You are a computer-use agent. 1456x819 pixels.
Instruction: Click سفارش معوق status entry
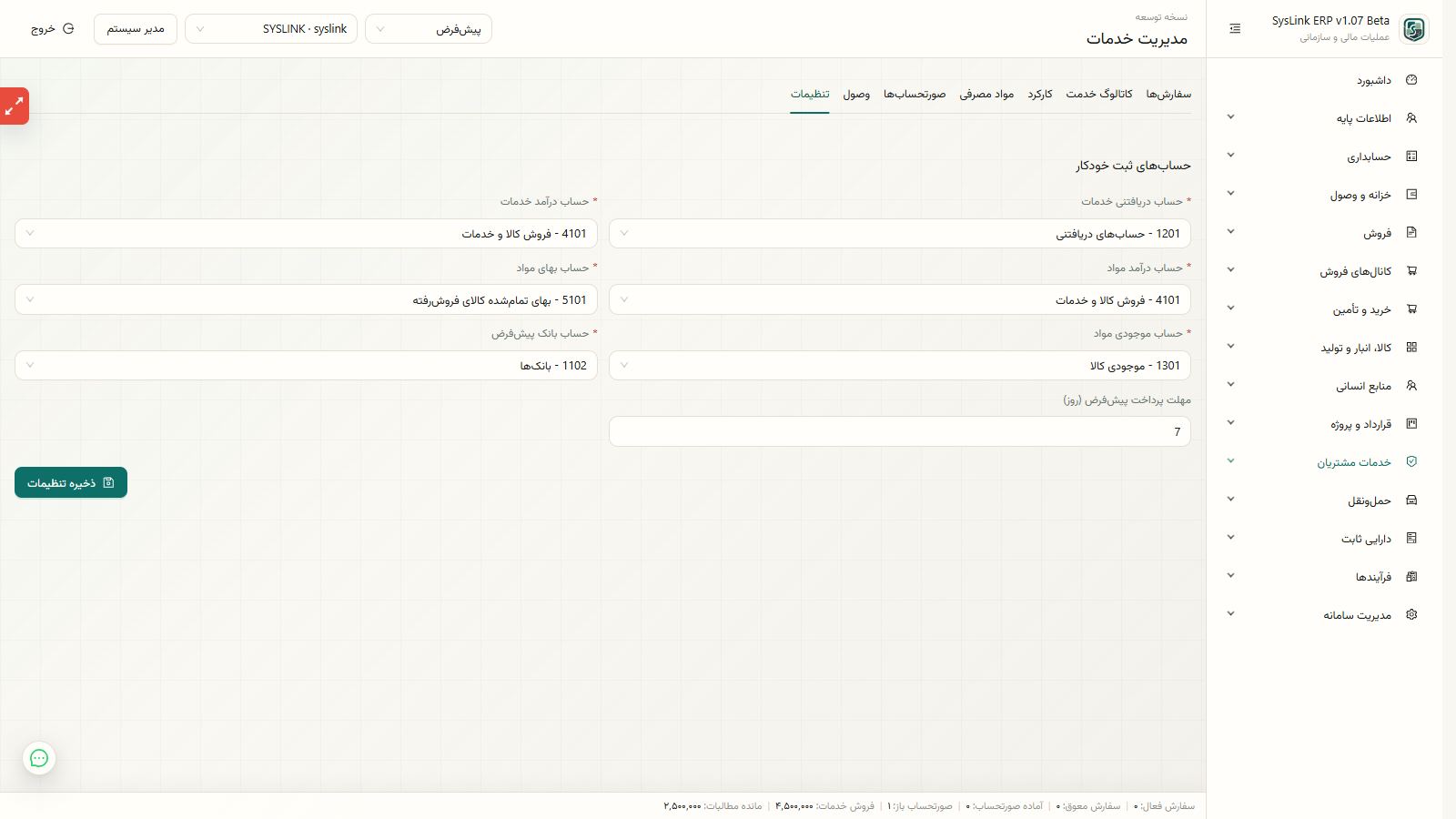[x=1088, y=805]
